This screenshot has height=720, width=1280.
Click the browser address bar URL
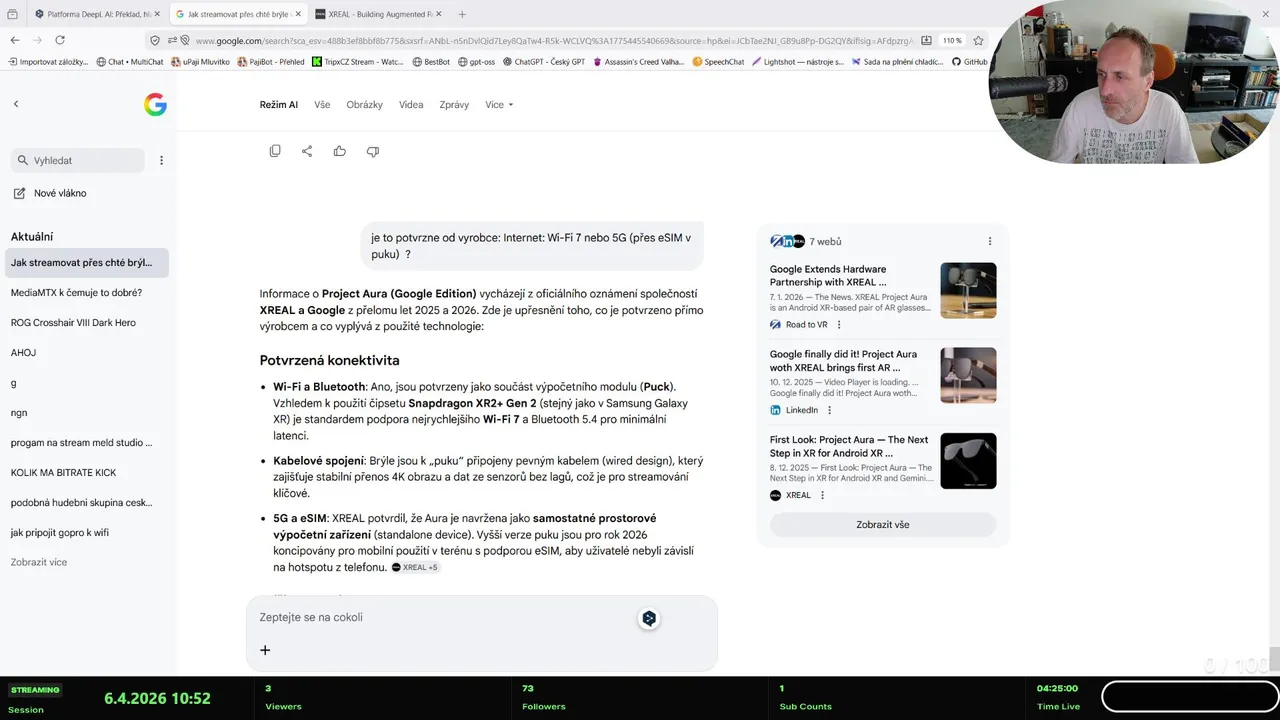point(555,40)
